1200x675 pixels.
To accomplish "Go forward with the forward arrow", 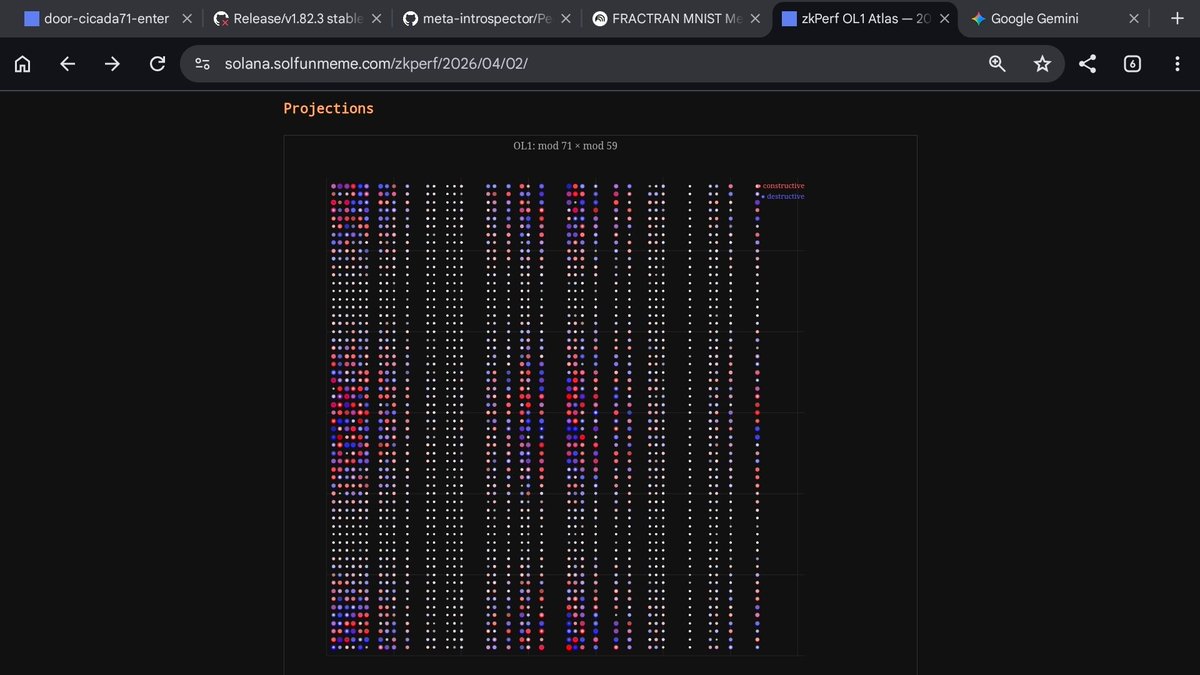I will pyautogui.click(x=112, y=64).
